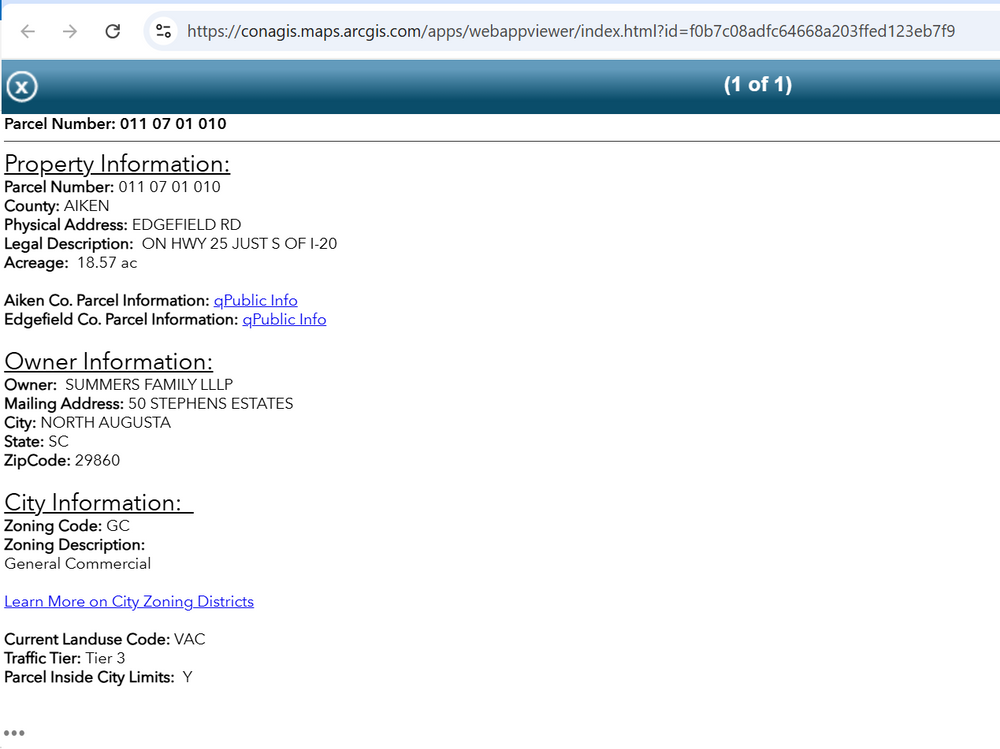Screen dimensions: 1000x749
Task: Click the browser back arrow
Action: pos(28,31)
